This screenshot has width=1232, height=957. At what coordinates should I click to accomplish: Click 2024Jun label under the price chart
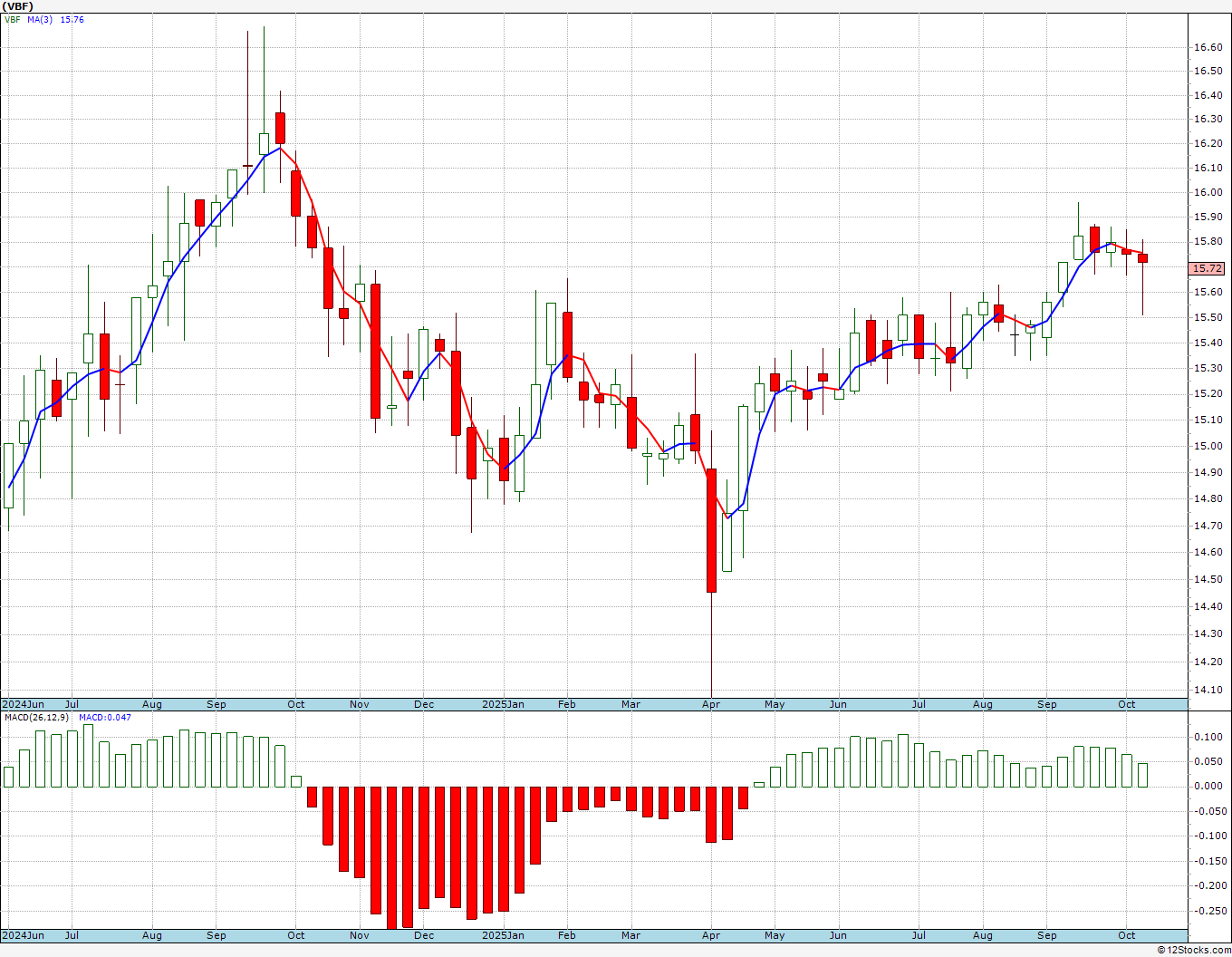pyautogui.click(x=24, y=704)
